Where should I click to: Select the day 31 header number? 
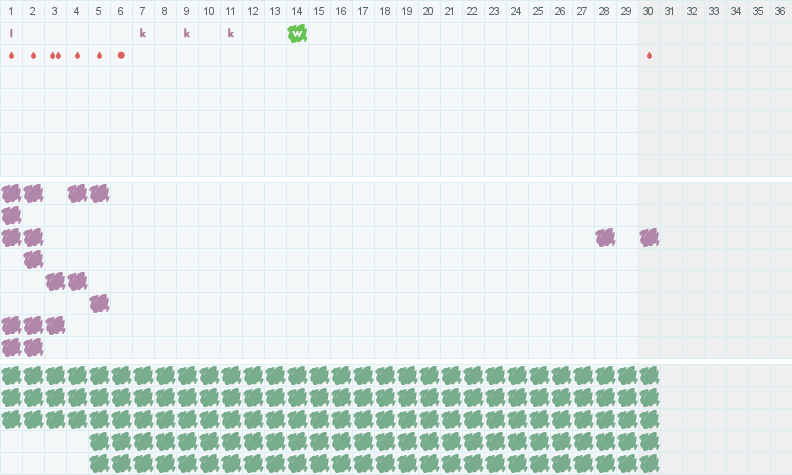(x=671, y=11)
